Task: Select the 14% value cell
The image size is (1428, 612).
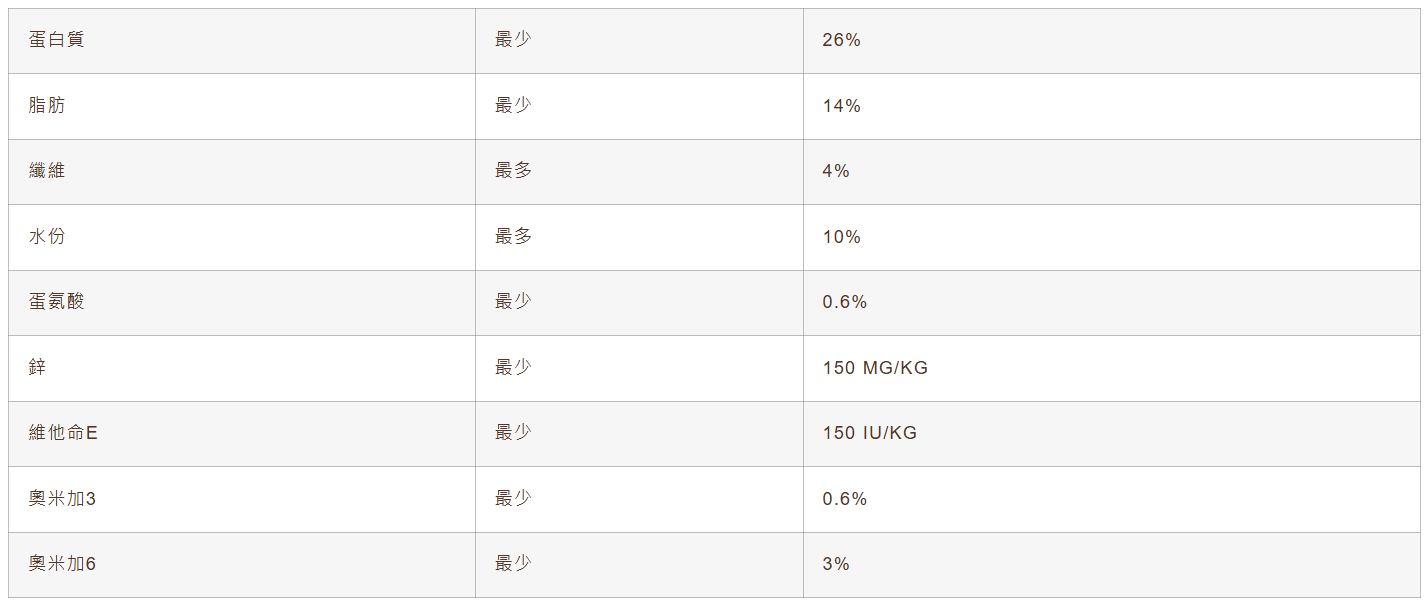Action: (x=841, y=106)
